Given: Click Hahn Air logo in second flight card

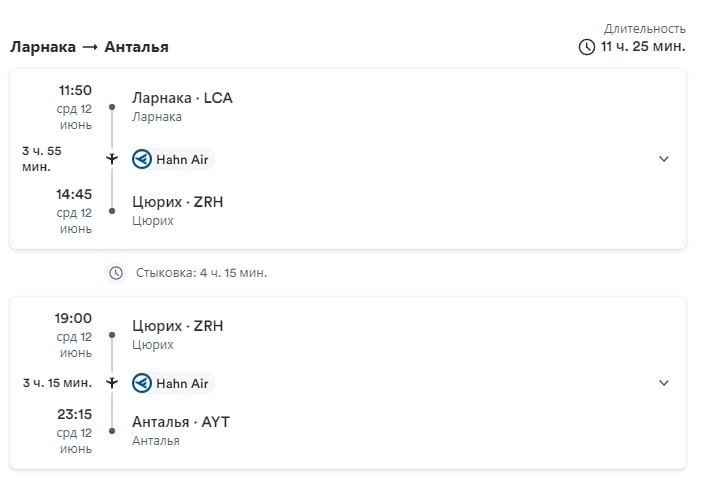Looking at the screenshot, I should tap(142, 383).
